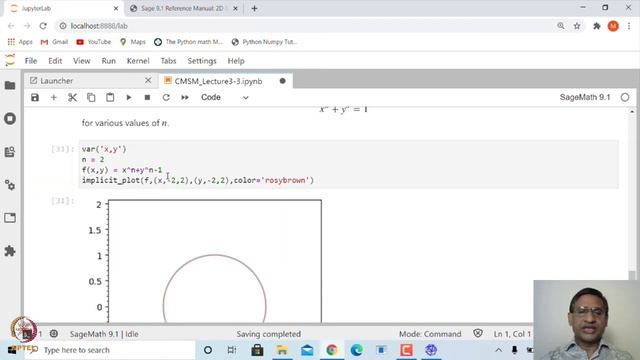
Task: Close the Launcher tab
Action: click(148, 81)
